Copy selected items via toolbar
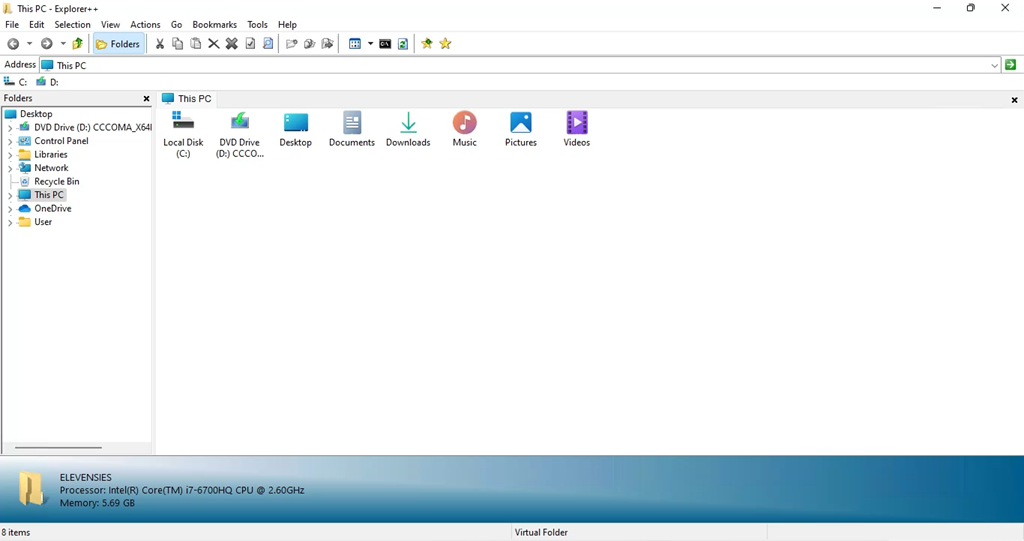The height and width of the screenshot is (541, 1024). tap(178, 44)
